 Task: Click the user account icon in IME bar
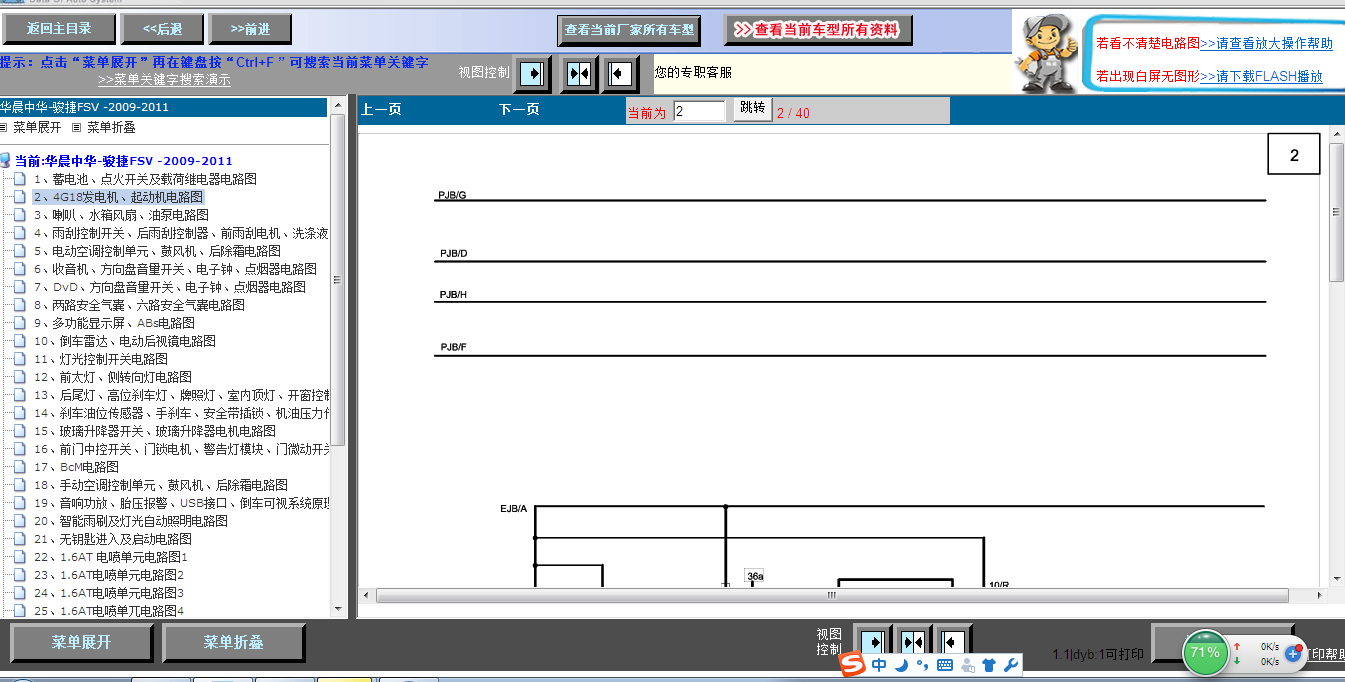pos(967,666)
